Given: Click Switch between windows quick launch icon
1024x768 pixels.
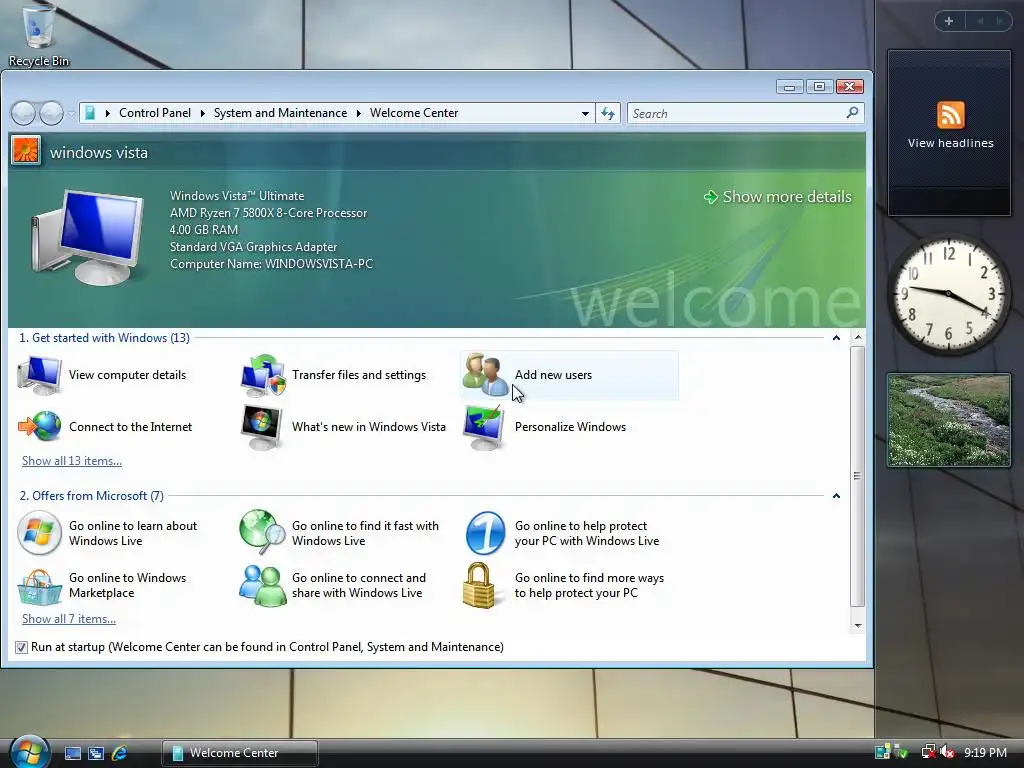Looking at the screenshot, I should click(x=96, y=753).
